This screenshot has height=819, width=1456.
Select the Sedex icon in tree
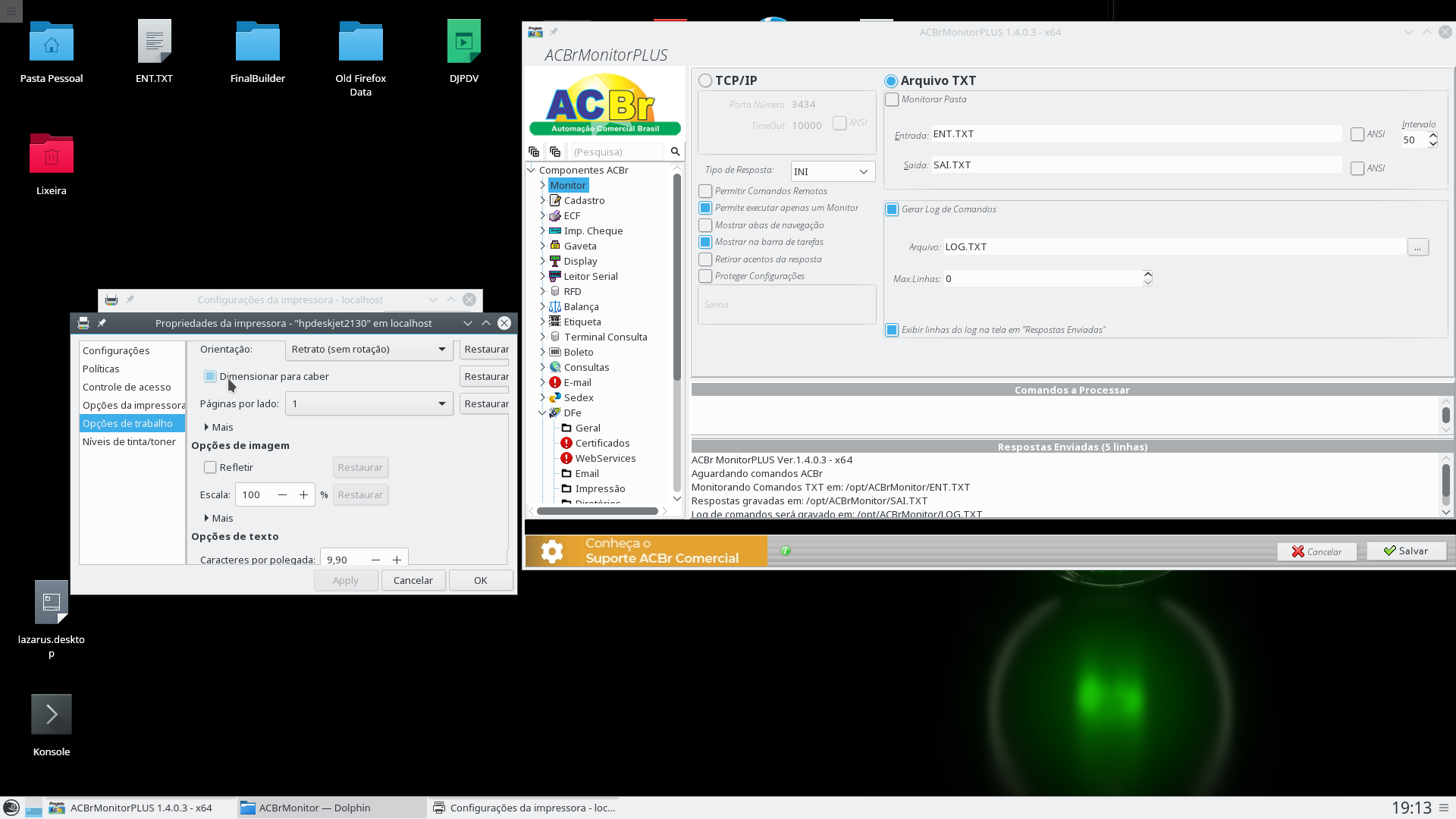555,397
